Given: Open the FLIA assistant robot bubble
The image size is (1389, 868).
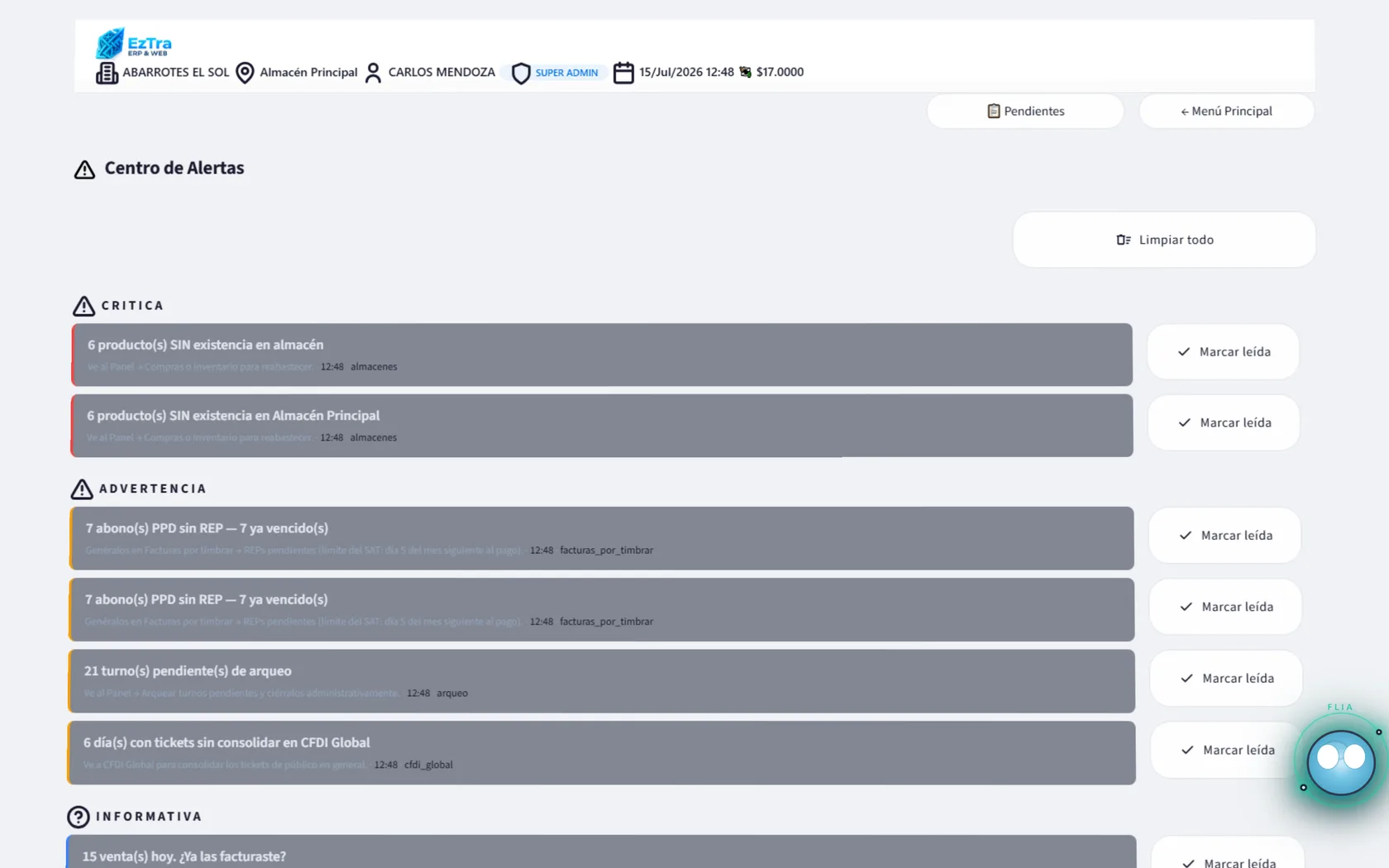Looking at the screenshot, I should pos(1340,761).
